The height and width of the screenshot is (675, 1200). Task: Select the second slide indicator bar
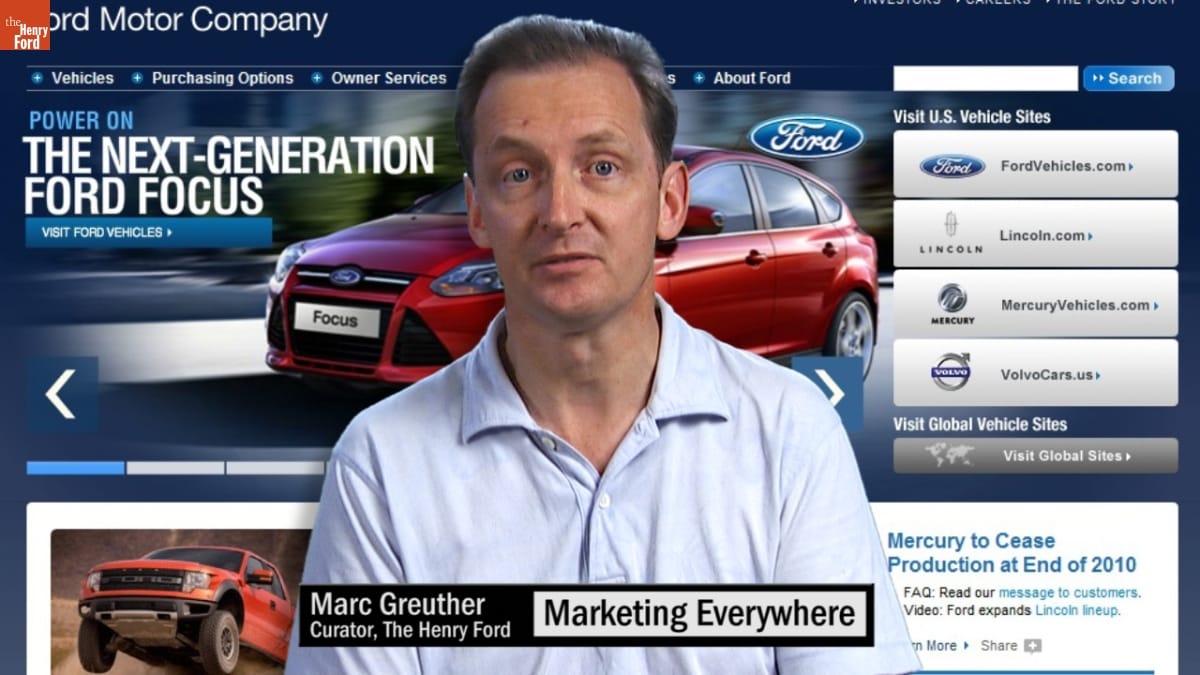(x=175, y=467)
